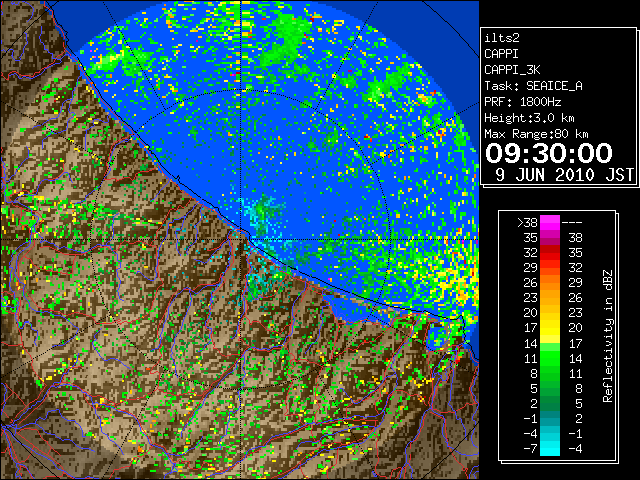Click the orange 26-29 dBZ legend color
Image resolution: width=640 pixels, height=480 pixels.
[550, 283]
